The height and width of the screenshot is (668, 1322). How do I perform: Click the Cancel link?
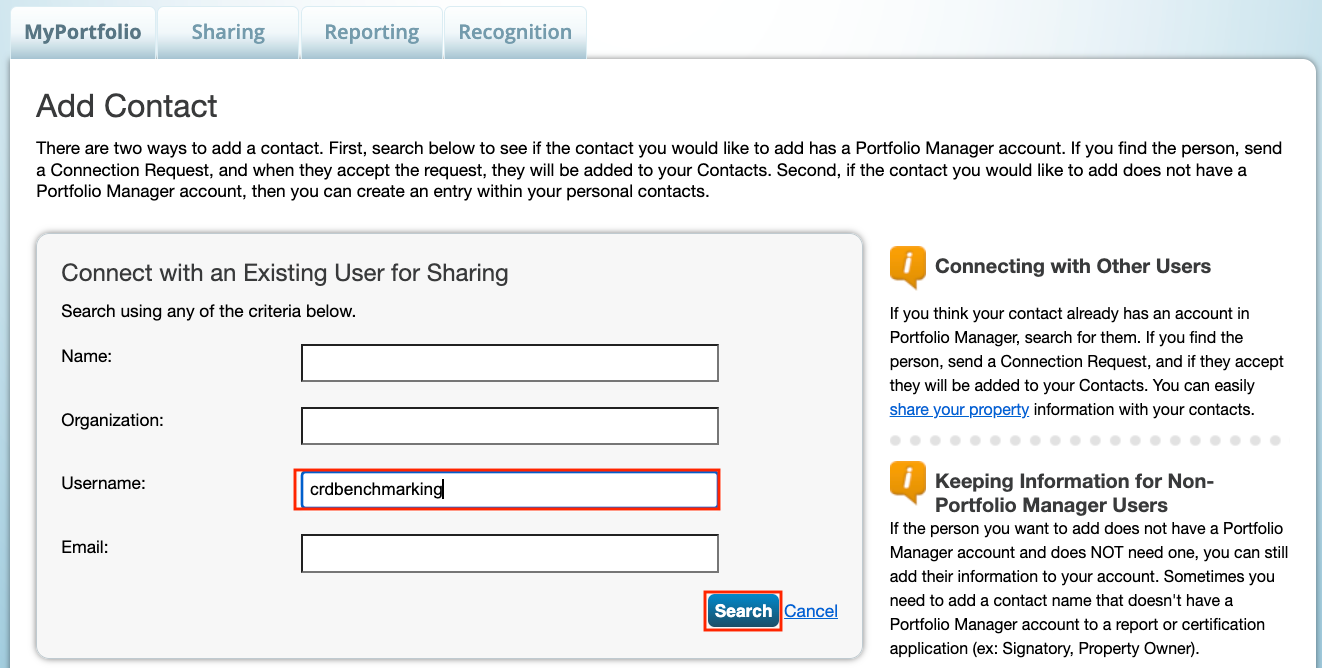(810, 611)
